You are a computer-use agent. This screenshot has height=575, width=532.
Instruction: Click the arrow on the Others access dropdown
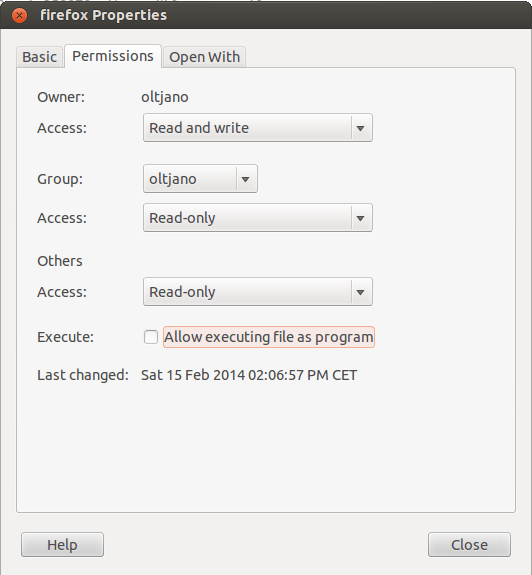361,292
